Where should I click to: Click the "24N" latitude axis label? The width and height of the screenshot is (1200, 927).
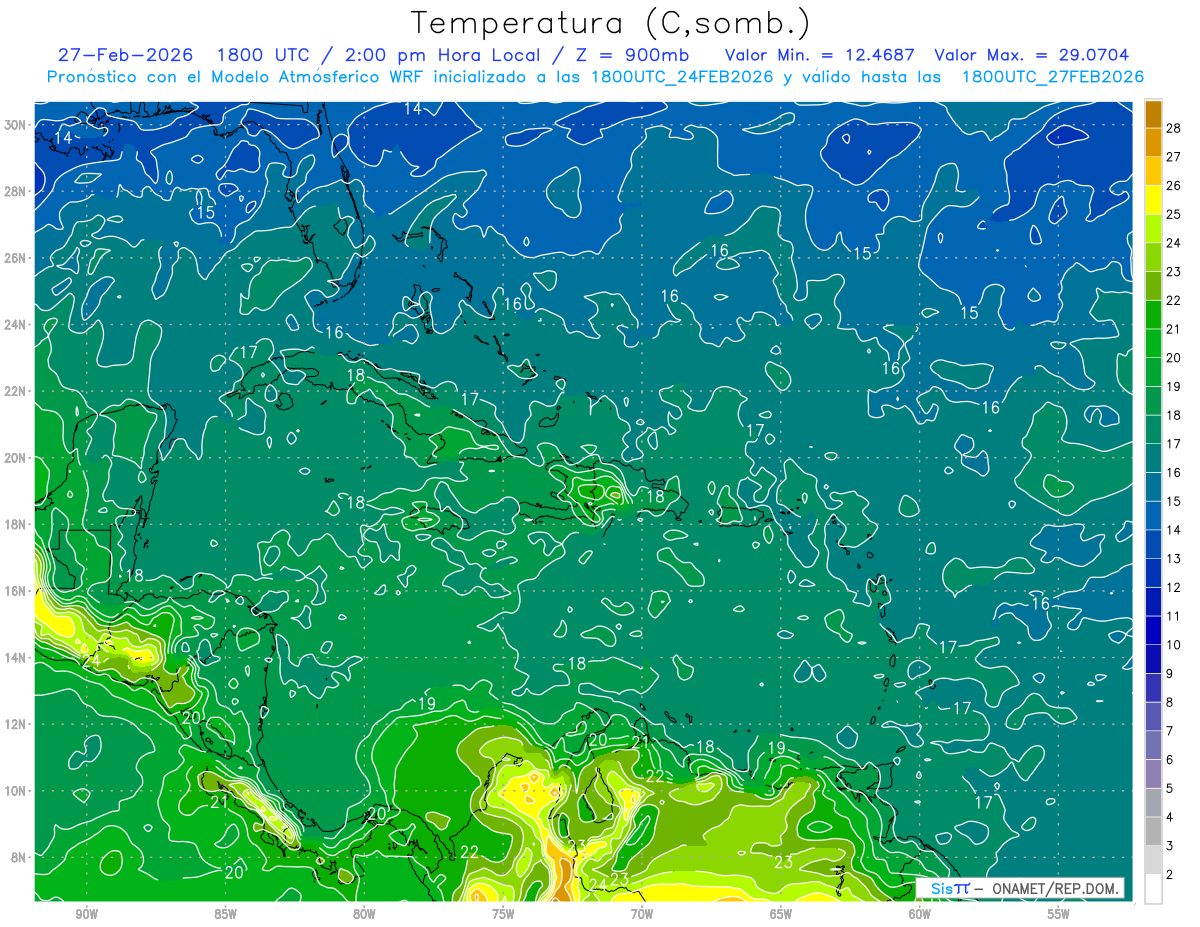pyautogui.click(x=15, y=325)
